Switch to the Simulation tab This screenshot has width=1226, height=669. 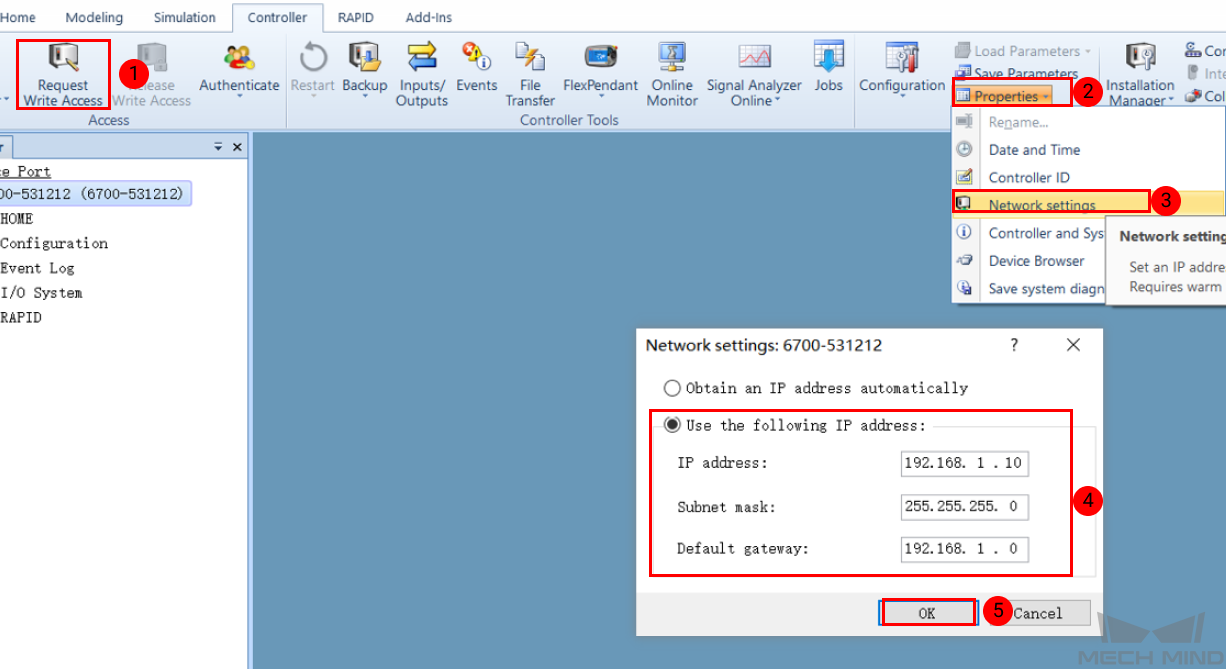click(x=184, y=17)
